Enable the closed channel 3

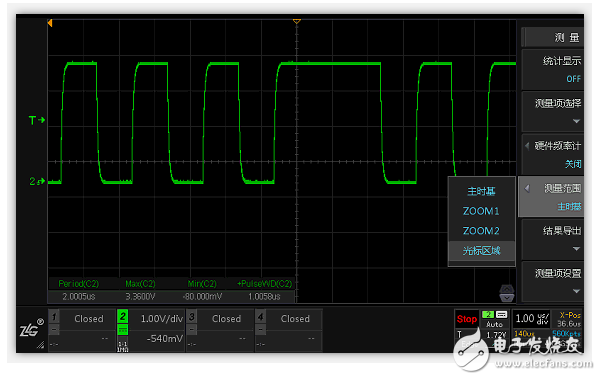220,330
